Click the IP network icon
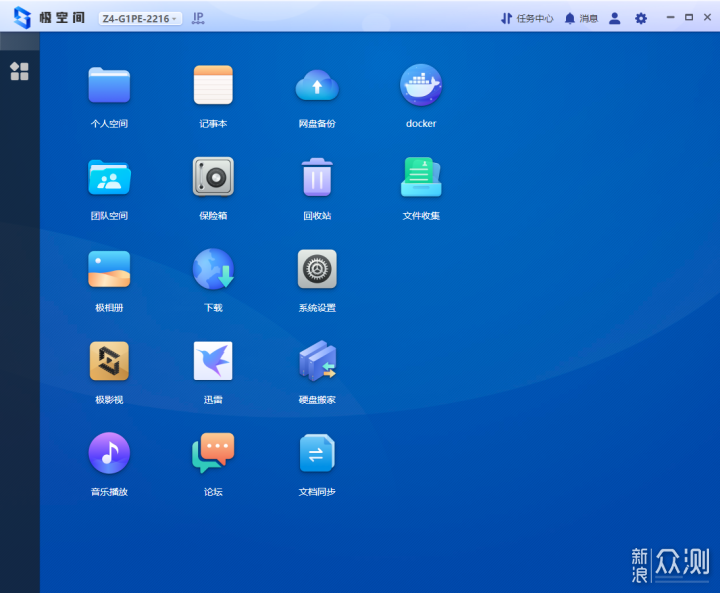This screenshot has width=720, height=593. pyautogui.click(x=198, y=18)
